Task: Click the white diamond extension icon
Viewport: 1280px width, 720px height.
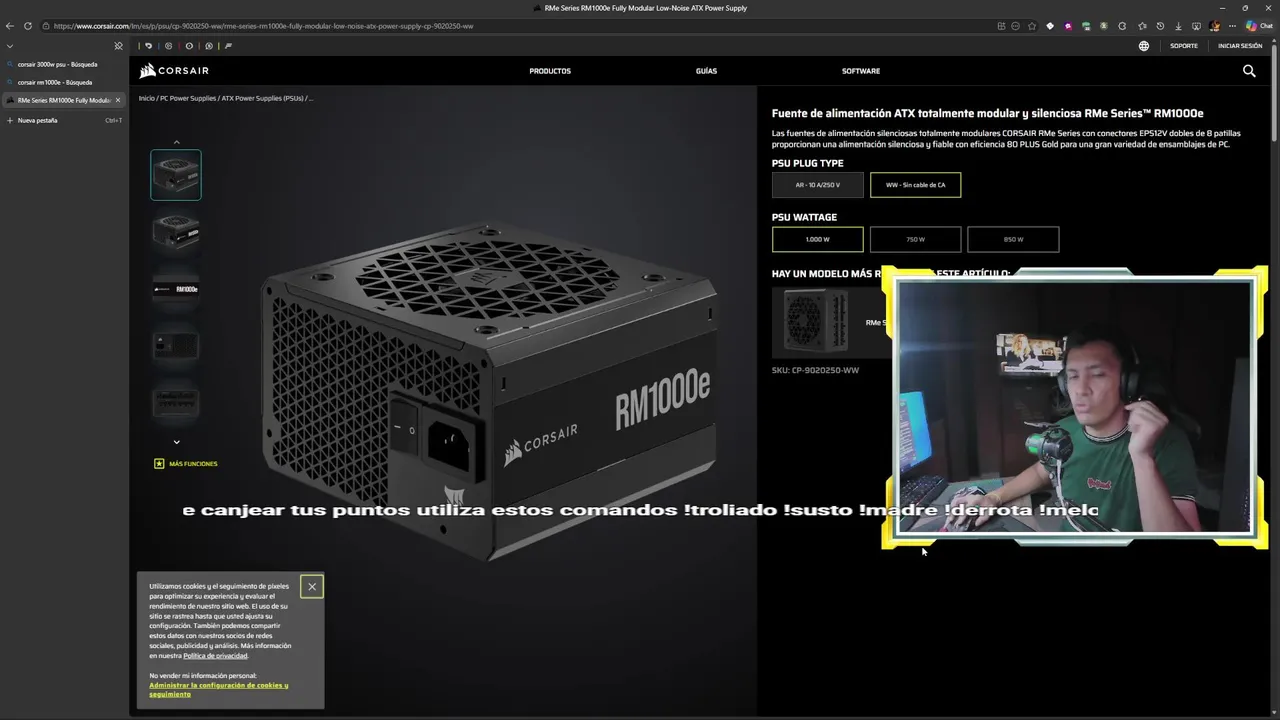Action: pos(1050,26)
